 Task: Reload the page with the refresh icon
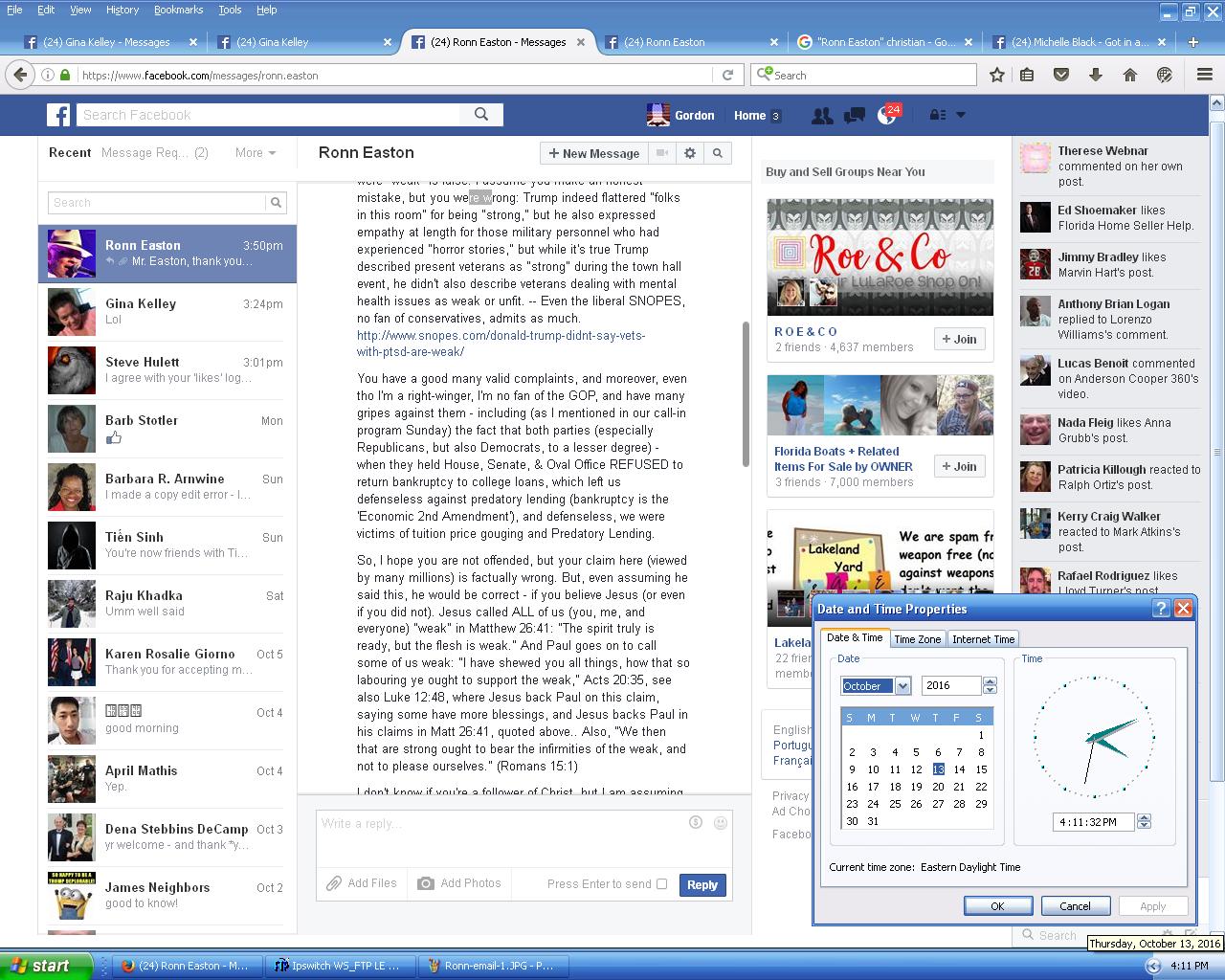click(x=727, y=75)
